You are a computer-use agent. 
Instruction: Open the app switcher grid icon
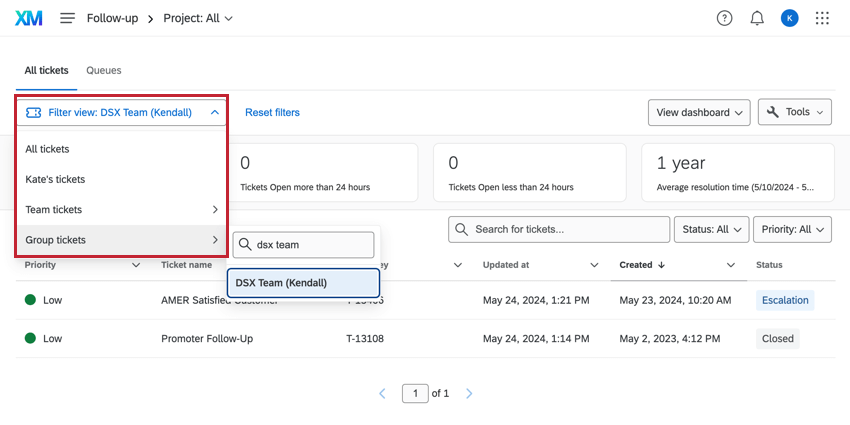(x=823, y=18)
